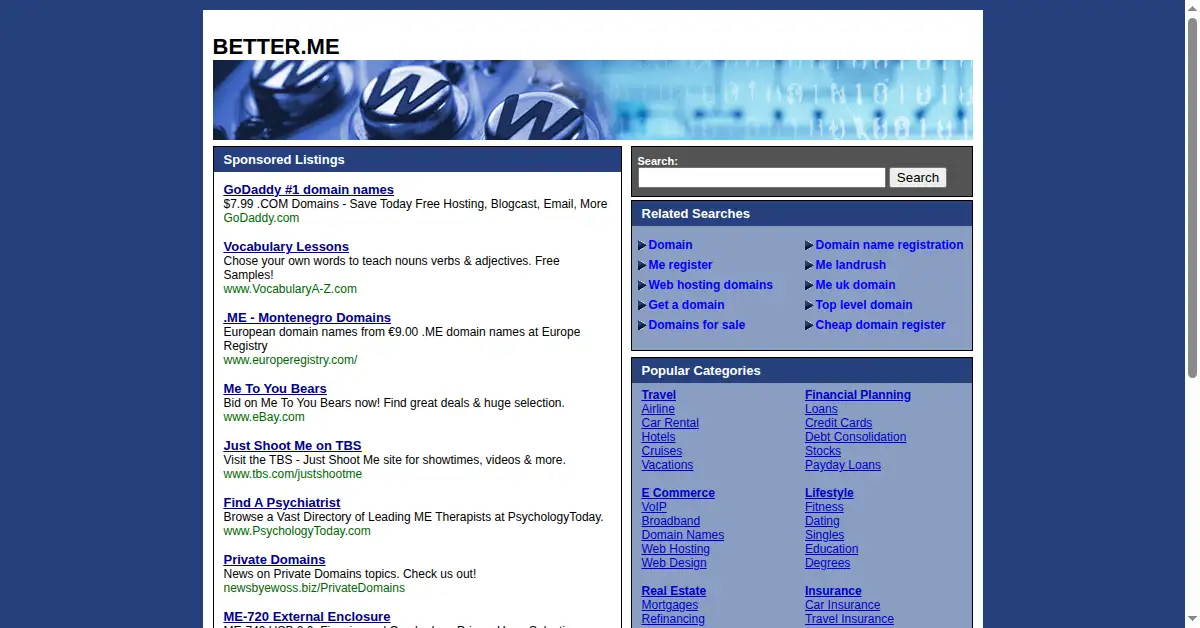The image size is (1200, 628).
Task: Open the Hotels category link
Action: pos(658,437)
